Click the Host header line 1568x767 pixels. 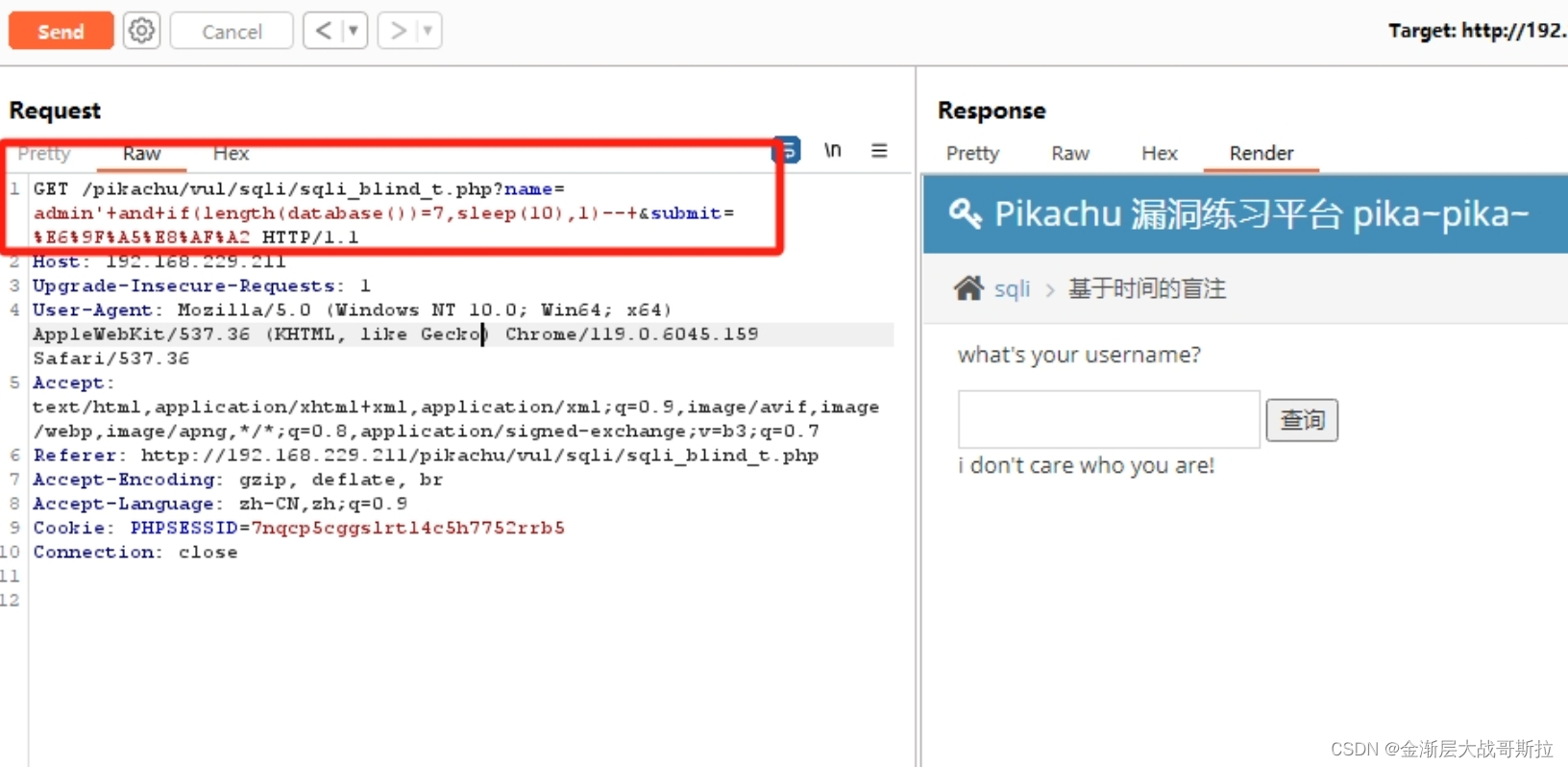pos(159,261)
